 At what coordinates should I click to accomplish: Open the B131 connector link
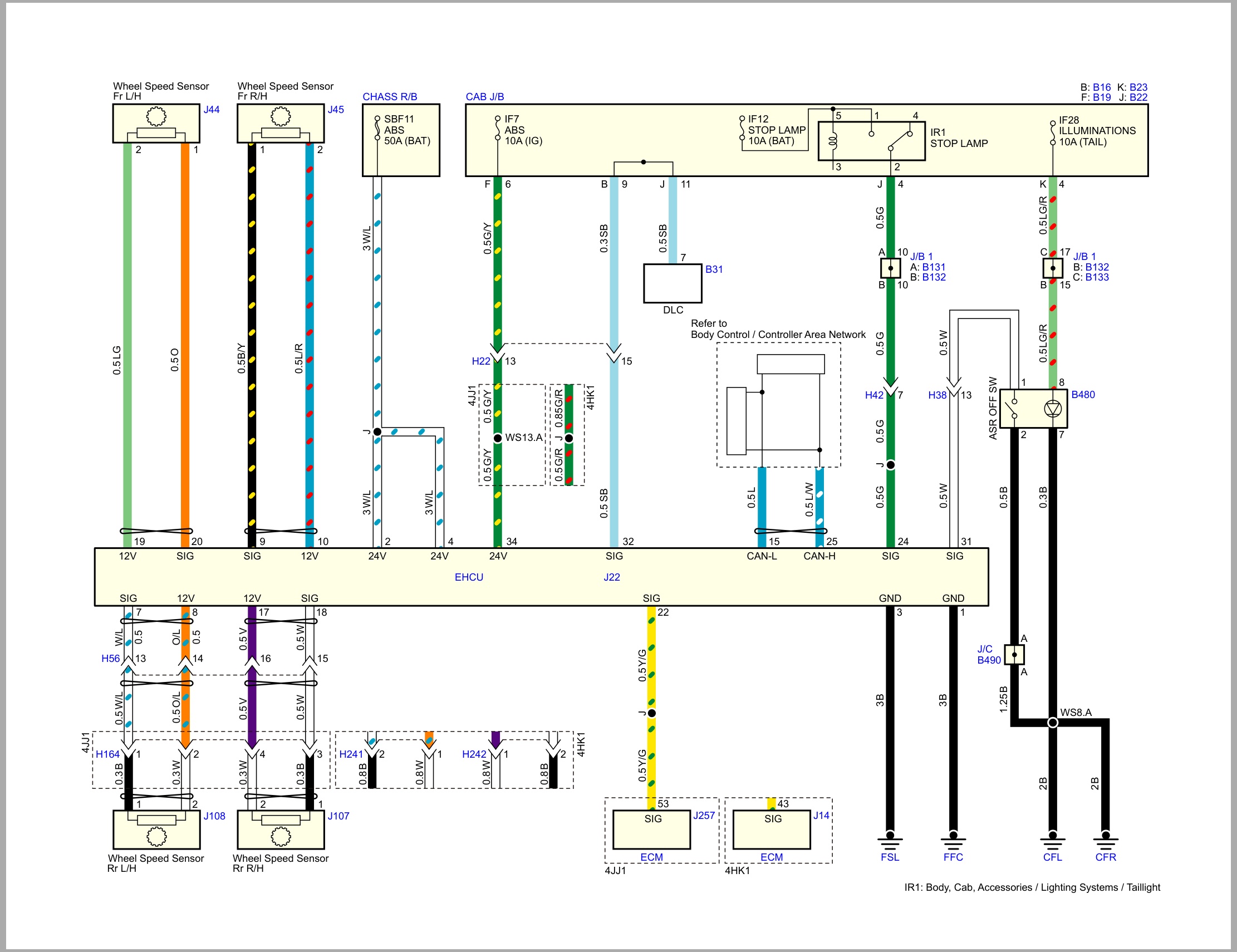(x=934, y=267)
